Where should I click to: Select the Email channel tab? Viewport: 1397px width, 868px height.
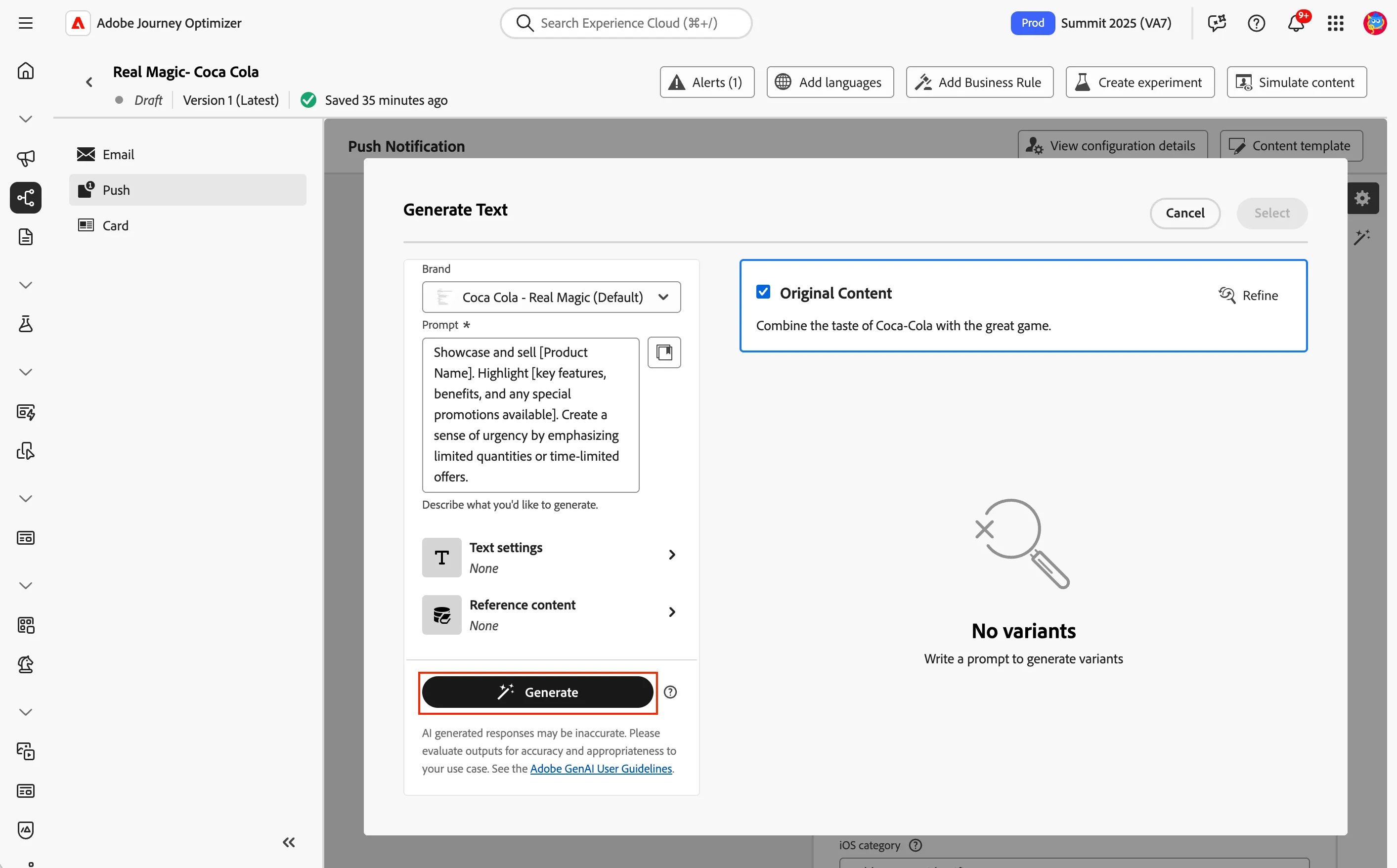[188, 154]
